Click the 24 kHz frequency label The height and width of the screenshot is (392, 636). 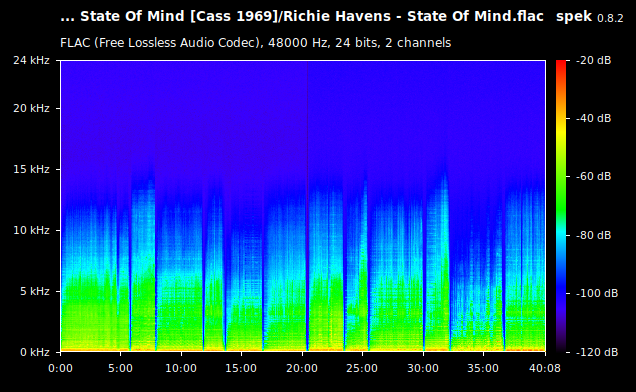[x=31, y=60]
